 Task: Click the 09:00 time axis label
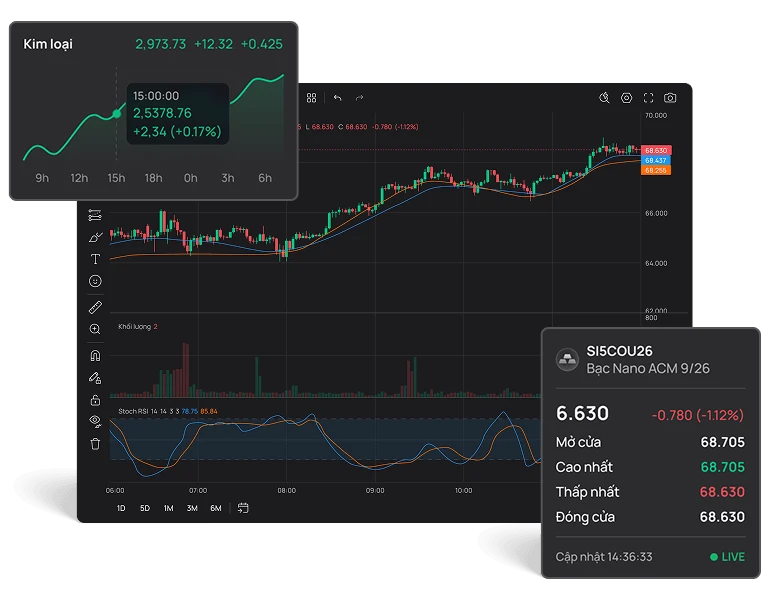(x=375, y=491)
